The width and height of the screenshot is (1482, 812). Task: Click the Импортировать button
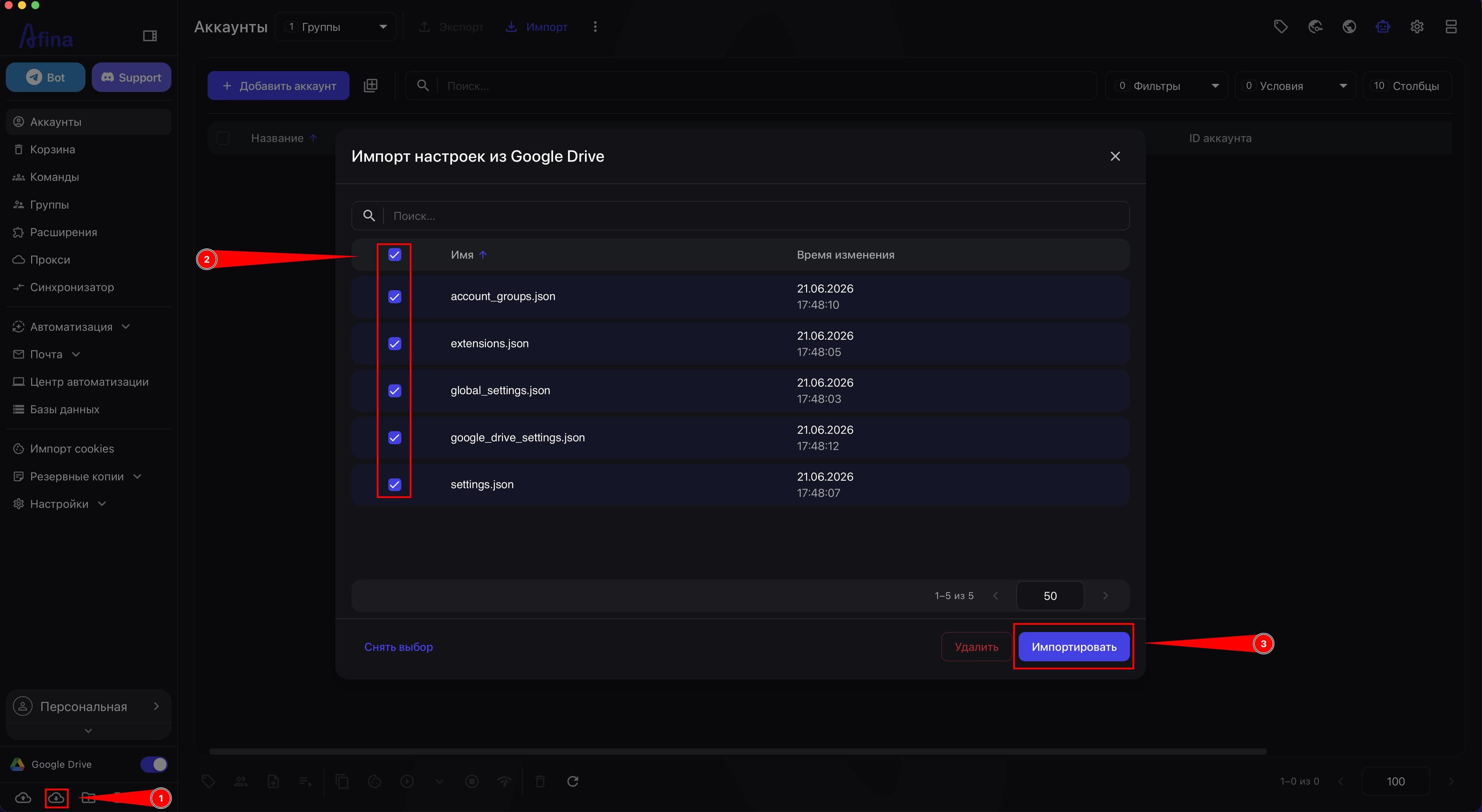[1074, 647]
